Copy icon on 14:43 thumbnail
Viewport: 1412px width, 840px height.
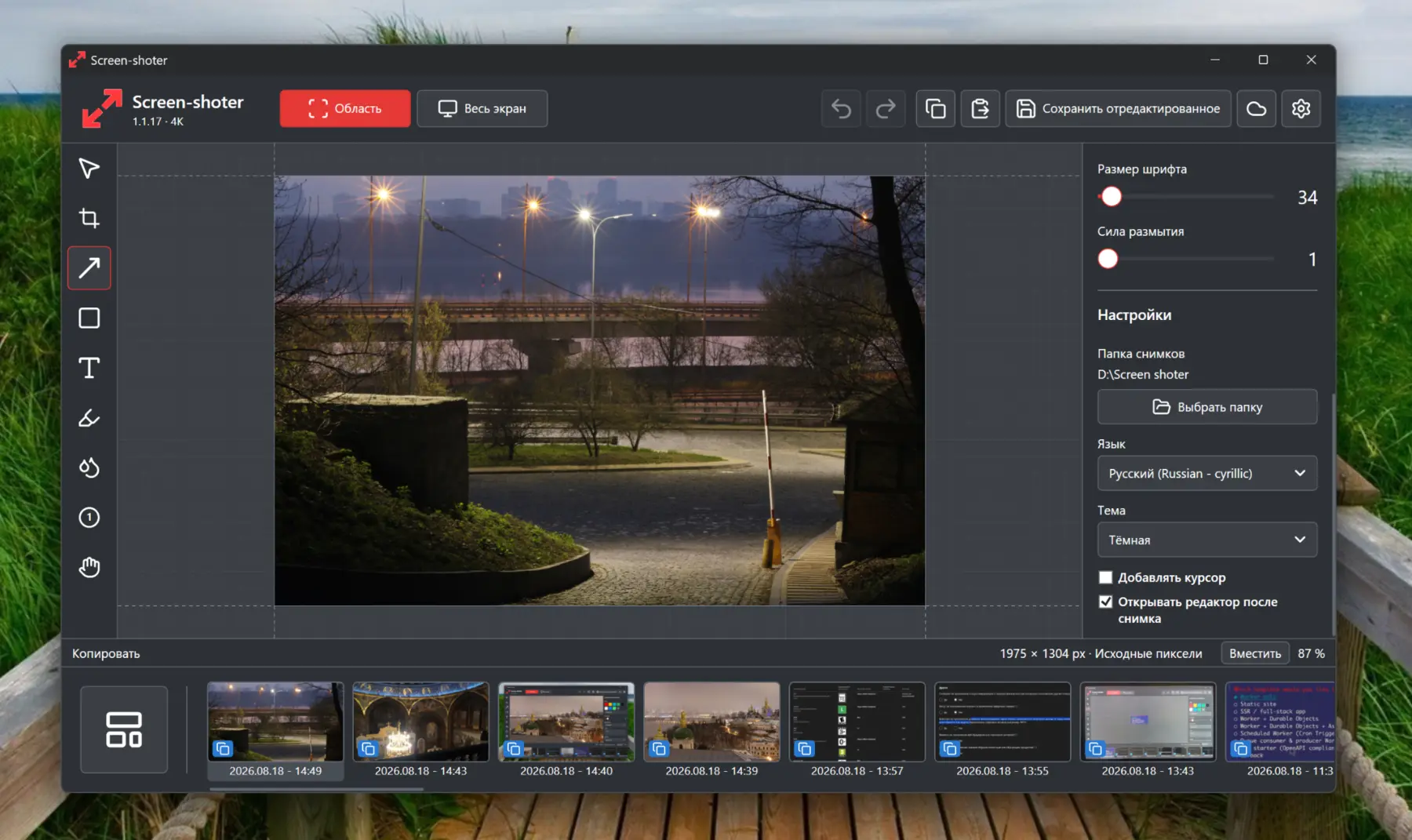[x=368, y=748]
